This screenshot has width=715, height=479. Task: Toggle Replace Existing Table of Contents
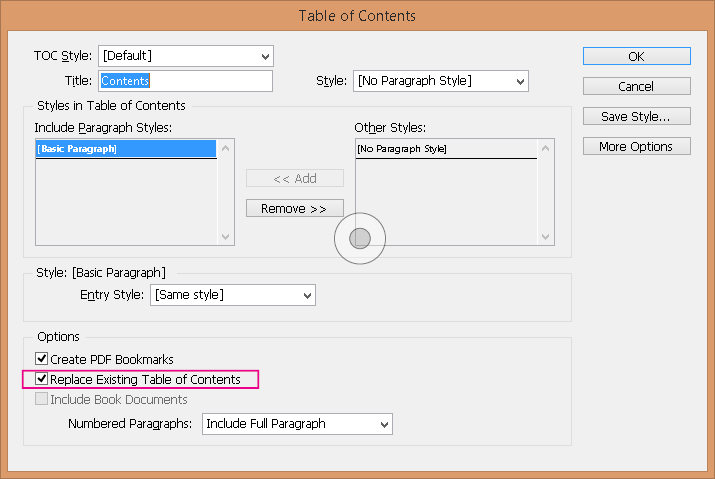pos(41,379)
